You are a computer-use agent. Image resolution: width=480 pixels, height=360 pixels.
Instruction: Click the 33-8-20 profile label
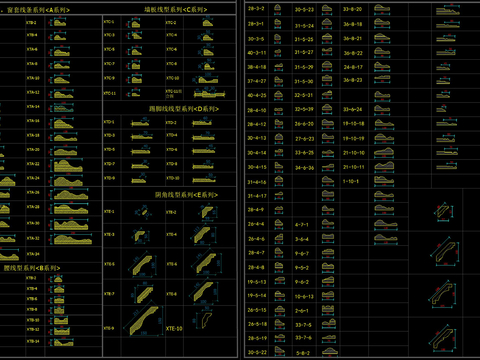[x=352, y=9]
